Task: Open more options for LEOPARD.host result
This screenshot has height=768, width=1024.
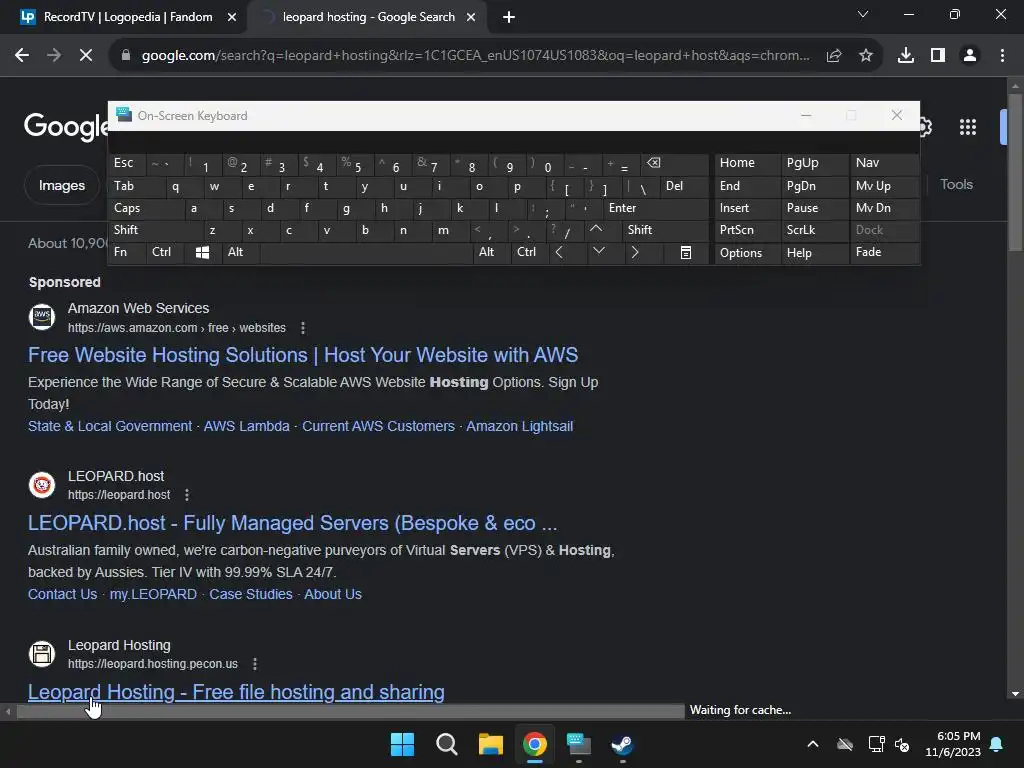Action: 187,495
